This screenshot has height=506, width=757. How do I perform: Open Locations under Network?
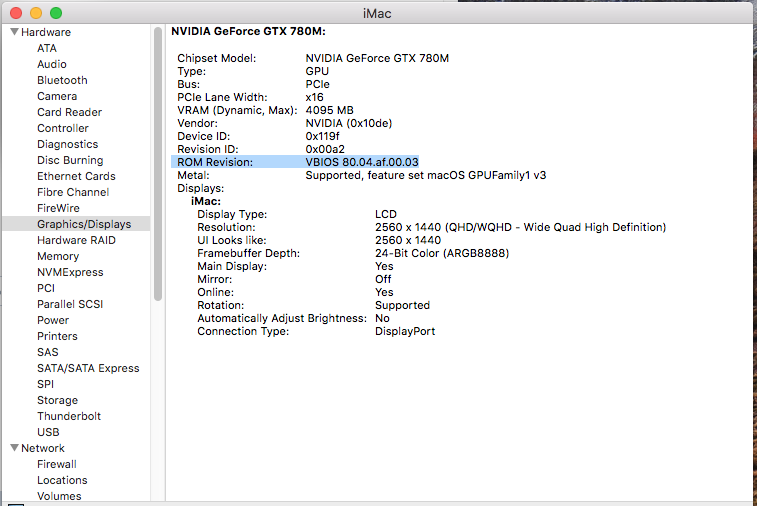62,480
